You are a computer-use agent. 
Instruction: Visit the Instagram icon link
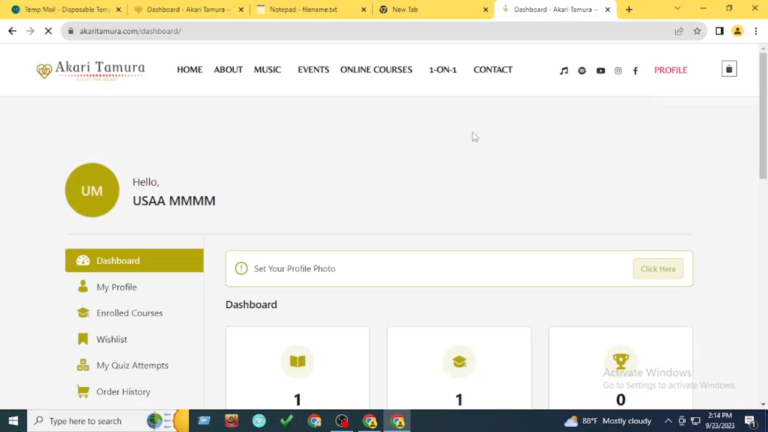point(618,71)
